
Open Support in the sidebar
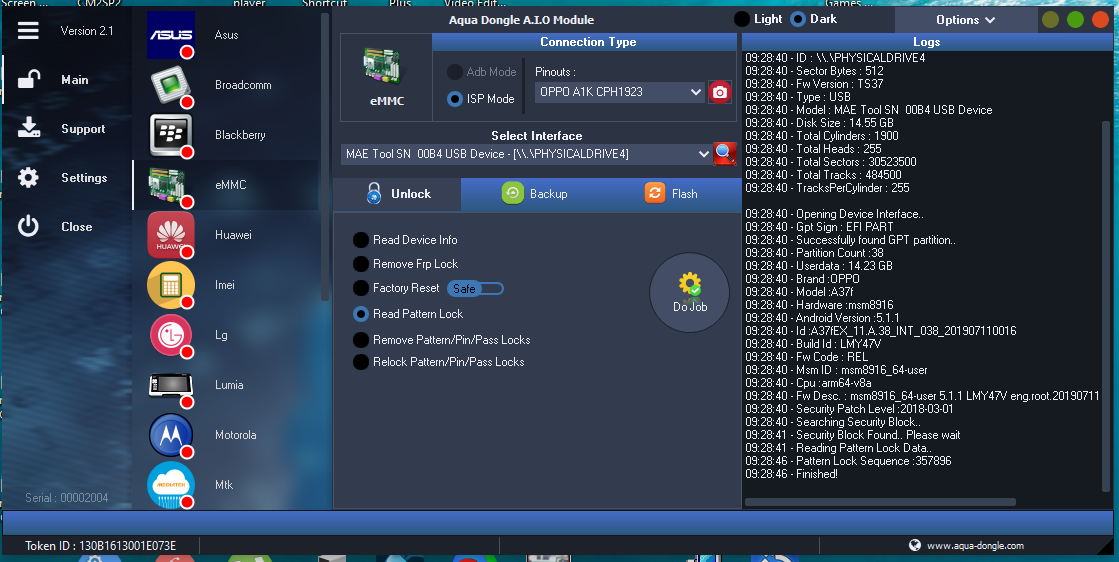tap(83, 129)
